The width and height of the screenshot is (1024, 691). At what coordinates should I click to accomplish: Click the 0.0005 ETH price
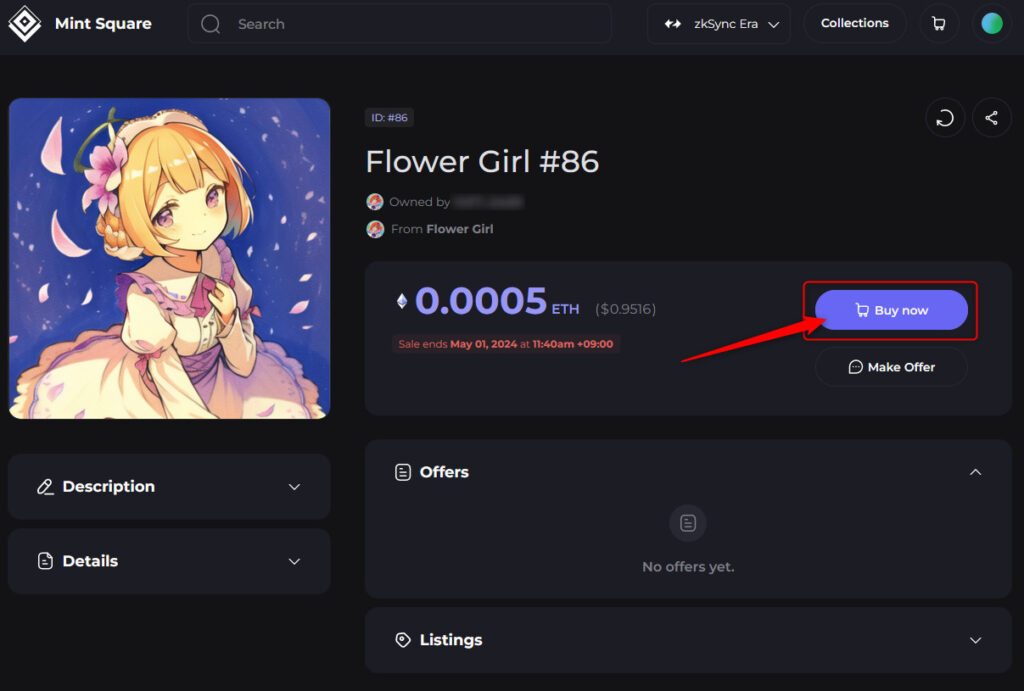point(497,301)
